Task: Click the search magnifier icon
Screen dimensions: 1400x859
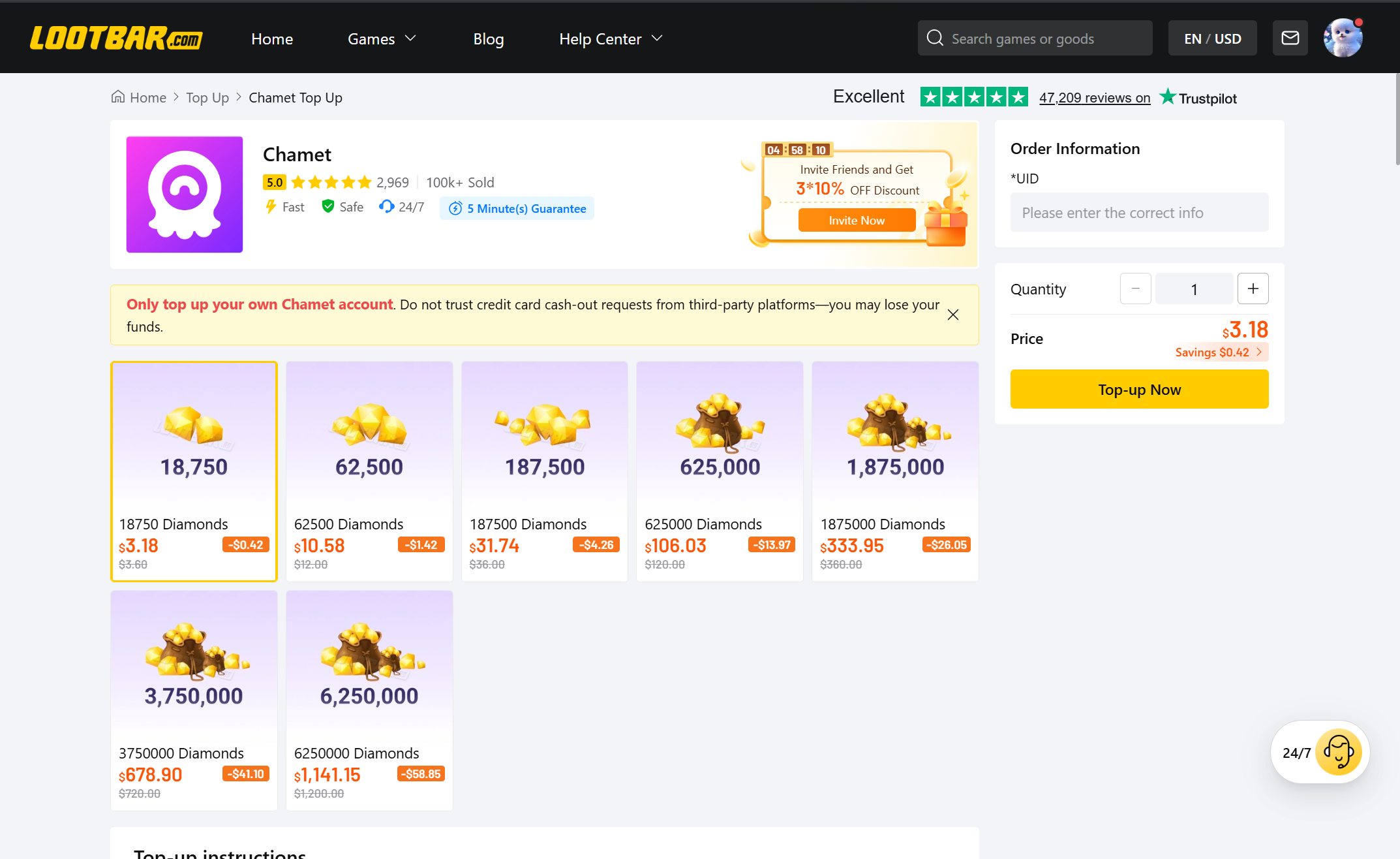Action: click(x=935, y=38)
